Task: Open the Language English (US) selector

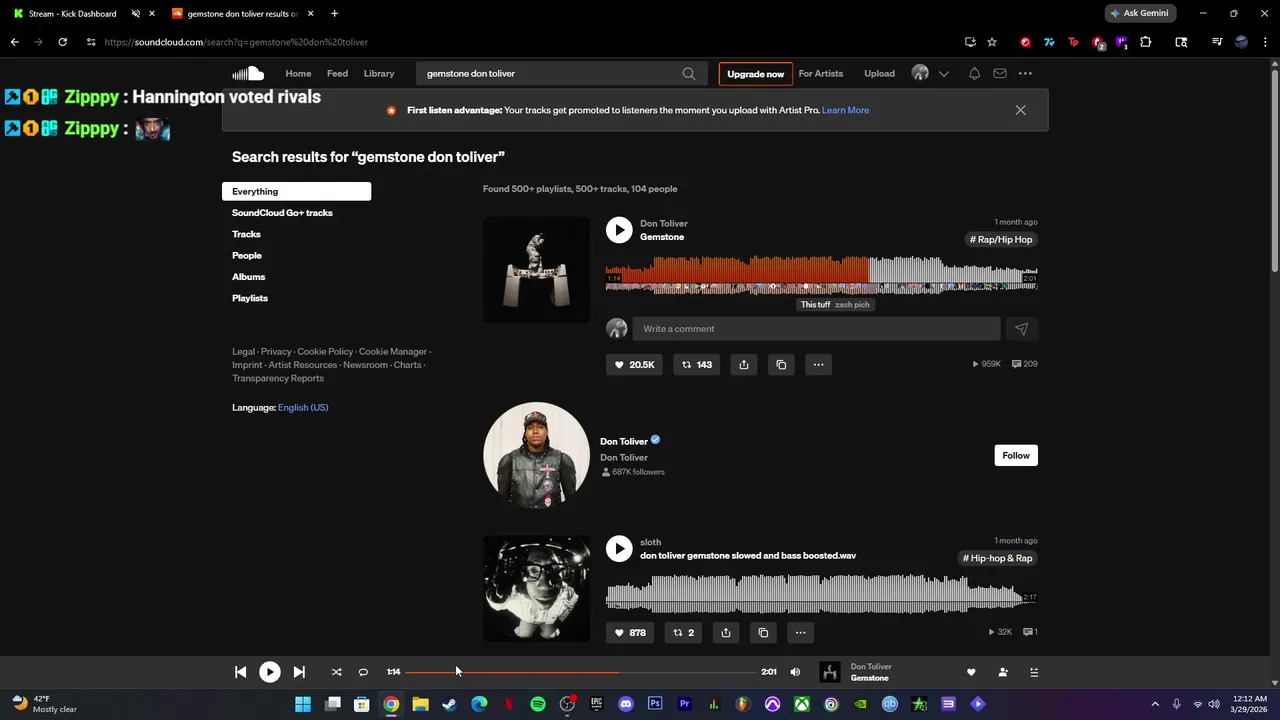Action: 303,407
